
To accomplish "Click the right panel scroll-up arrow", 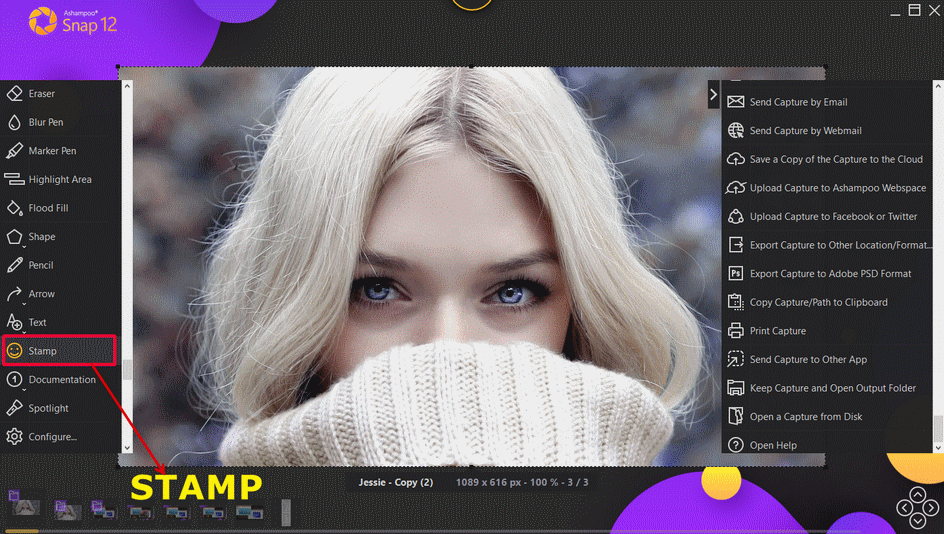I will pos(938,86).
